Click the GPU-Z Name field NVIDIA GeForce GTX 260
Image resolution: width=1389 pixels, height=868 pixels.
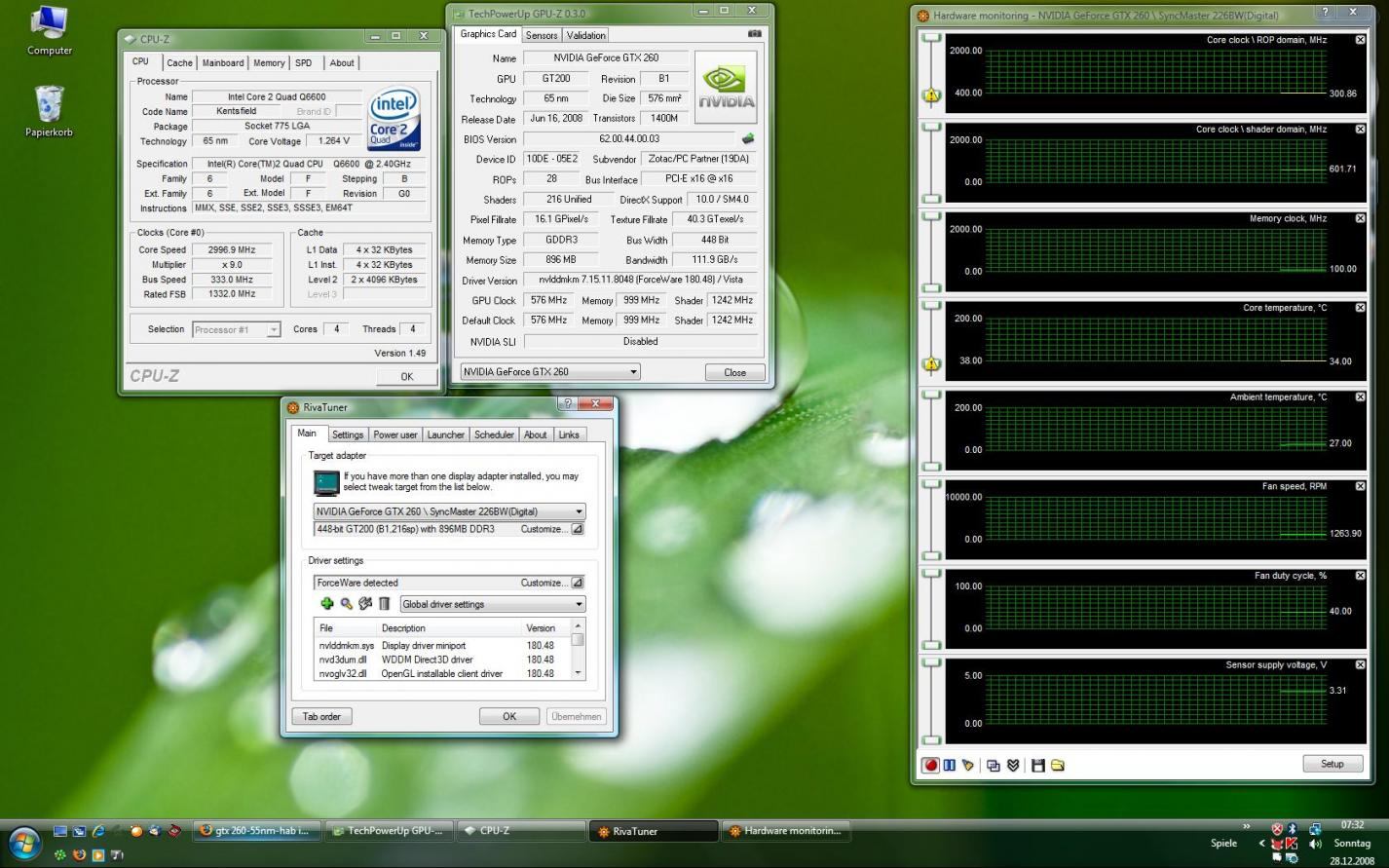point(605,58)
